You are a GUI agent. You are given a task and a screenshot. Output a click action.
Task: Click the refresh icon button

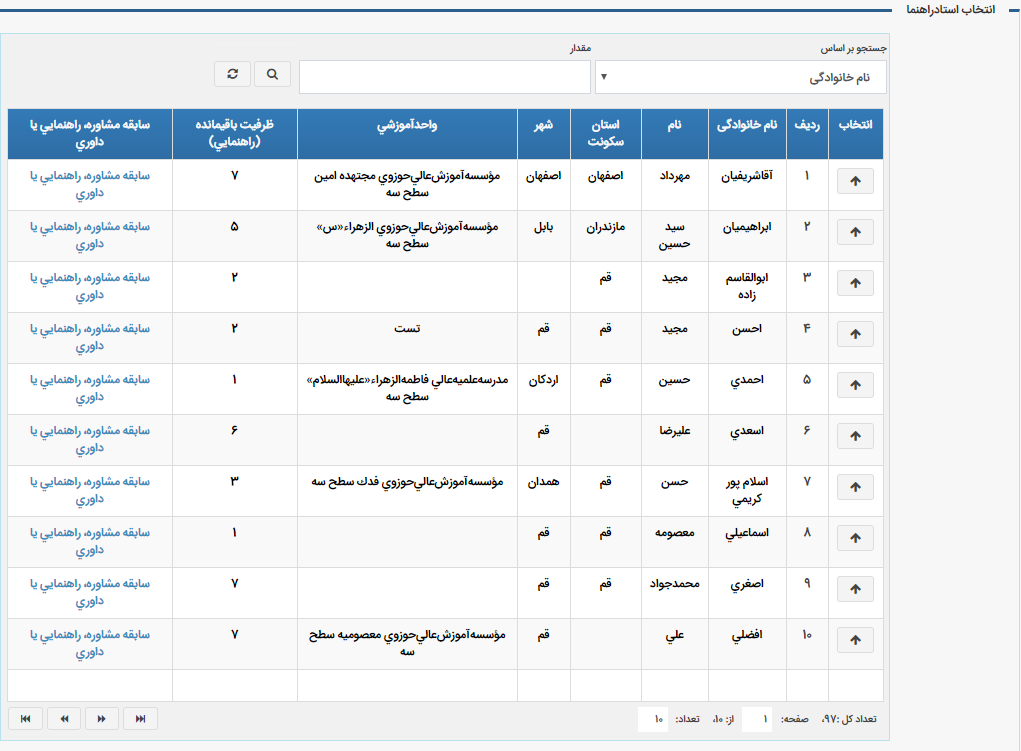pyautogui.click(x=232, y=74)
